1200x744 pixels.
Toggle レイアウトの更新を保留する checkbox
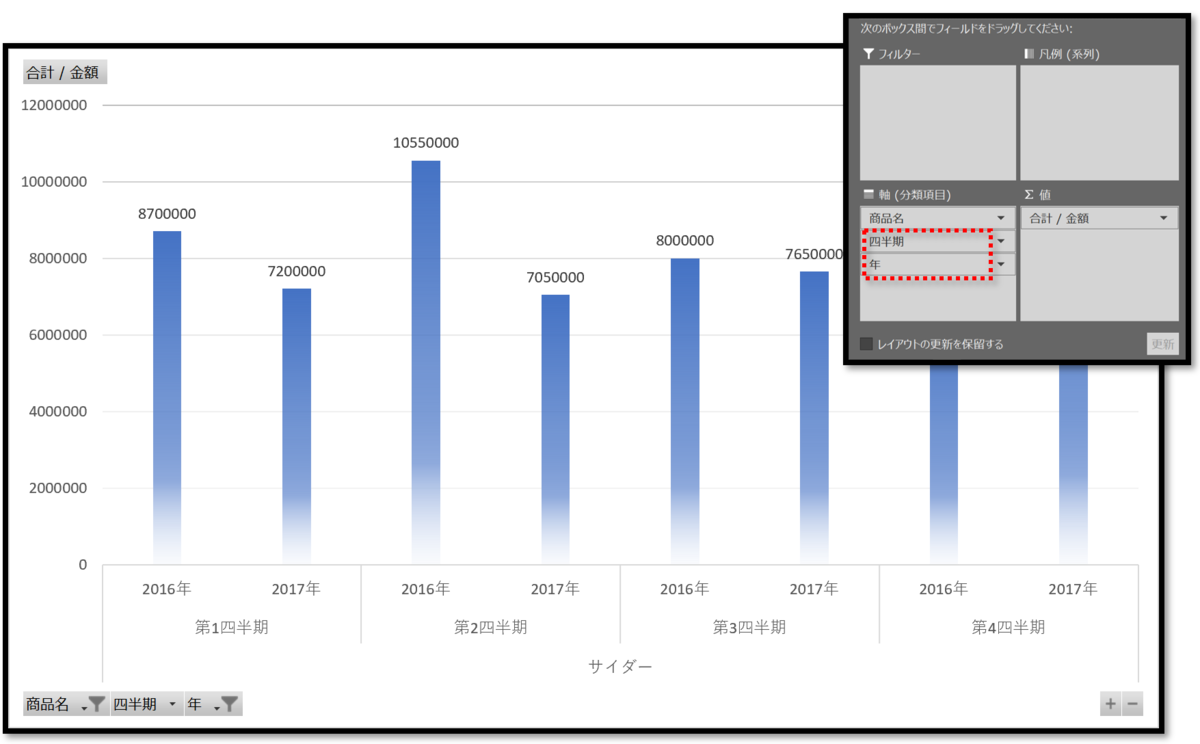tap(867, 344)
